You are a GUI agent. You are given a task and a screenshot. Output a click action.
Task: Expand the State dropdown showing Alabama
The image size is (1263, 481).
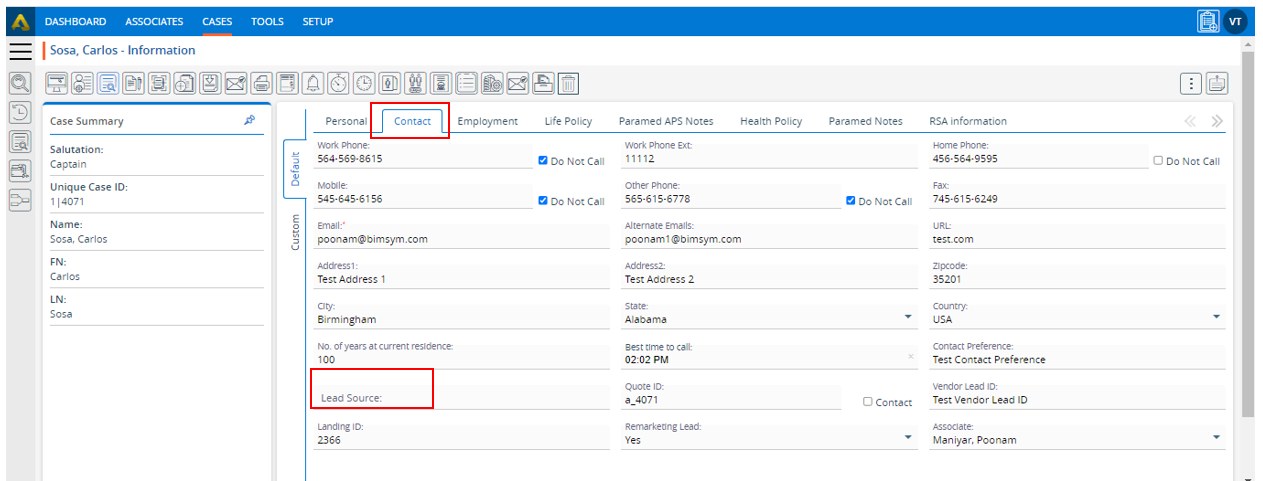click(908, 317)
